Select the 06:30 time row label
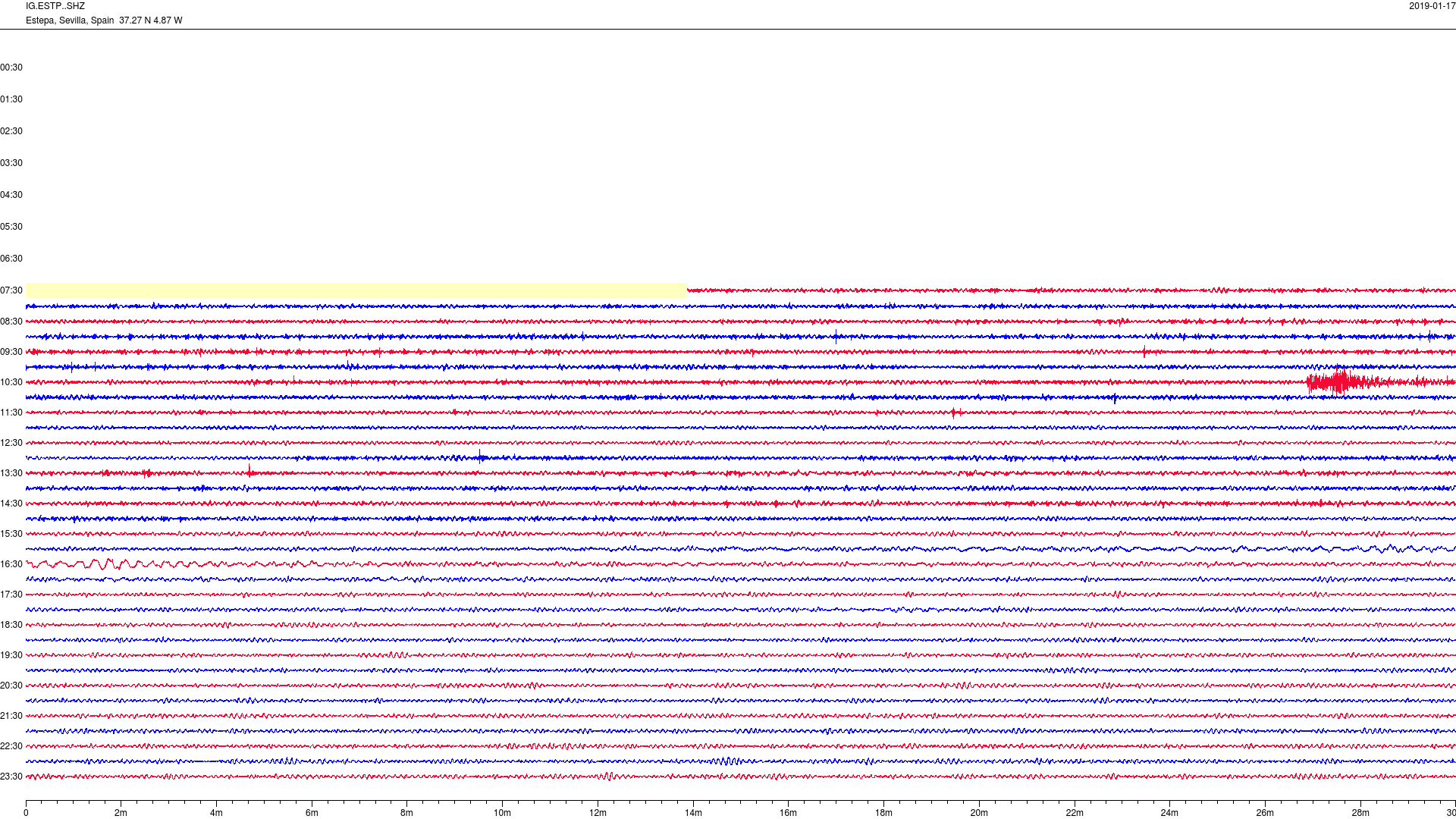This screenshot has width=1456, height=819. click(11, 259)
